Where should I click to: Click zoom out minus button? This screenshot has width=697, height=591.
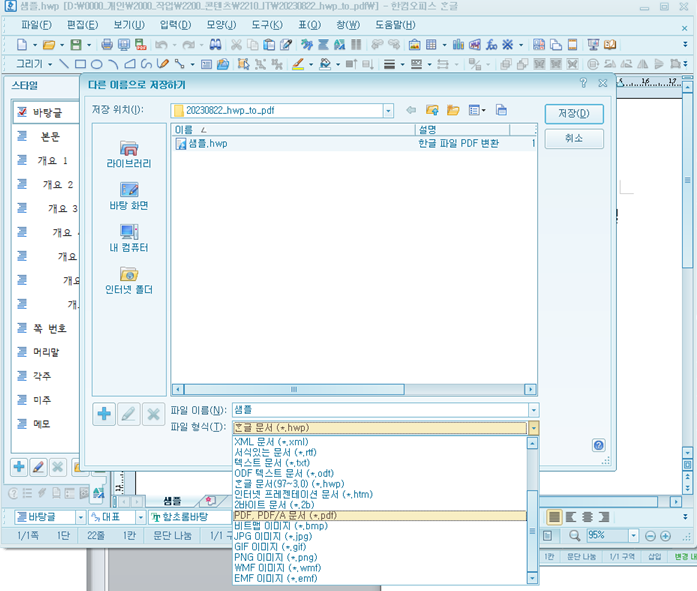(650, 536)
